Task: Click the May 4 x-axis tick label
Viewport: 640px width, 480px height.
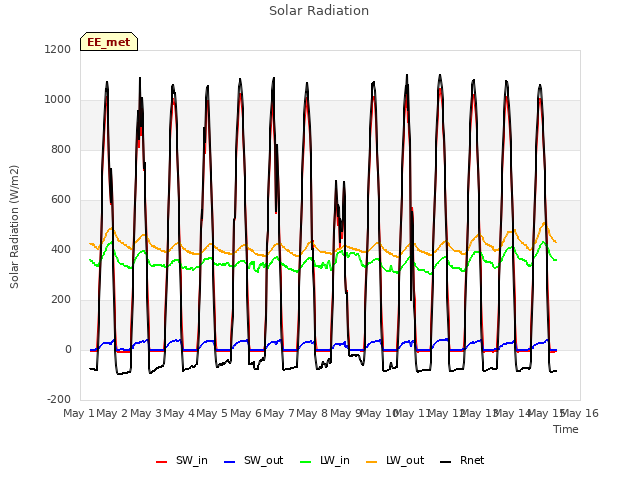Action: [179, 414]
